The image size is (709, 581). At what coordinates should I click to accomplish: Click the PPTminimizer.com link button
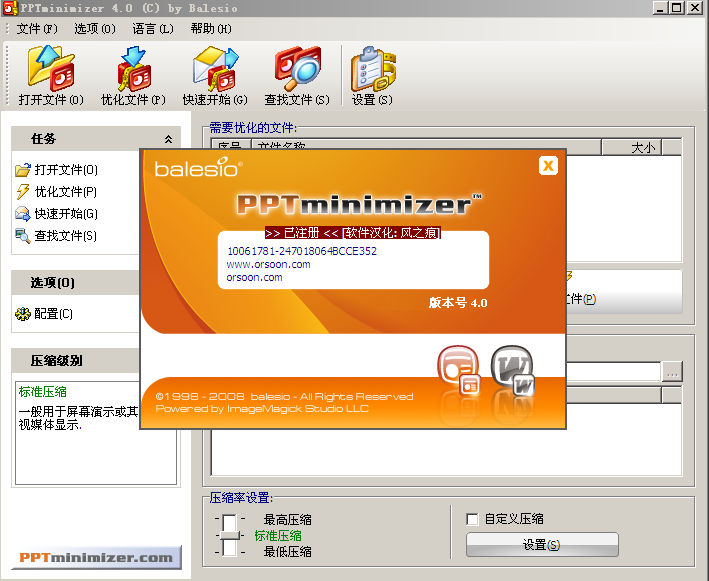[x=96, y=557]
